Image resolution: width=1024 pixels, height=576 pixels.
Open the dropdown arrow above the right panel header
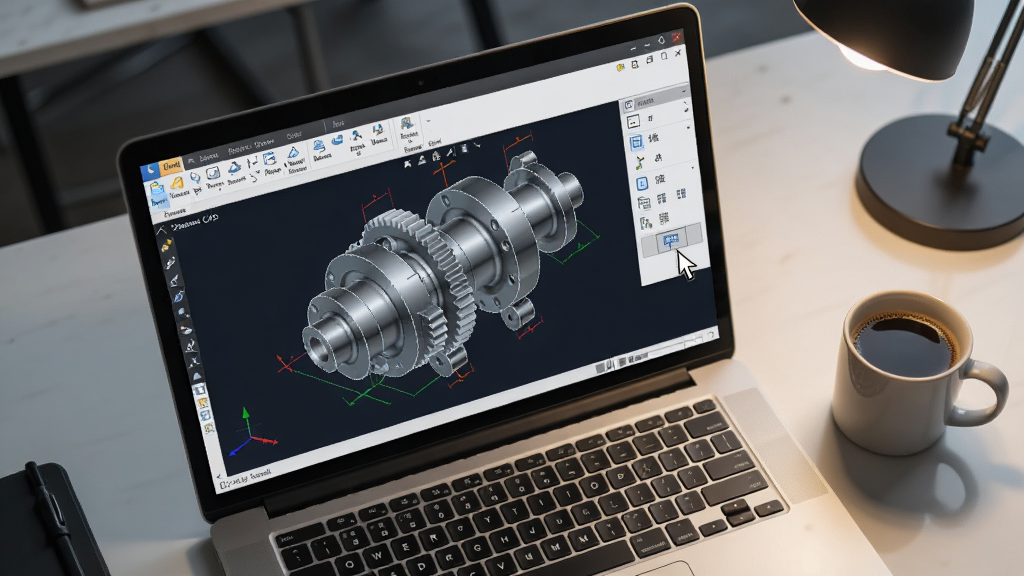click(684, 91)
